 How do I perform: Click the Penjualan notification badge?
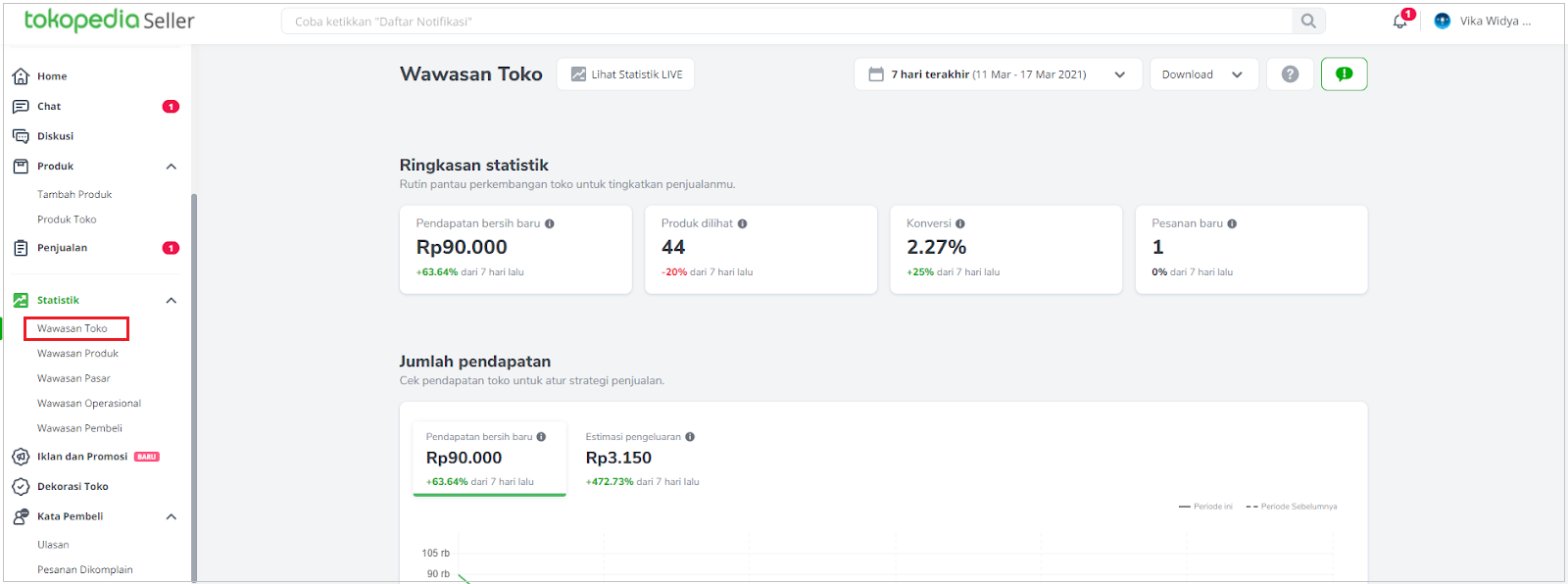[171, 248]
